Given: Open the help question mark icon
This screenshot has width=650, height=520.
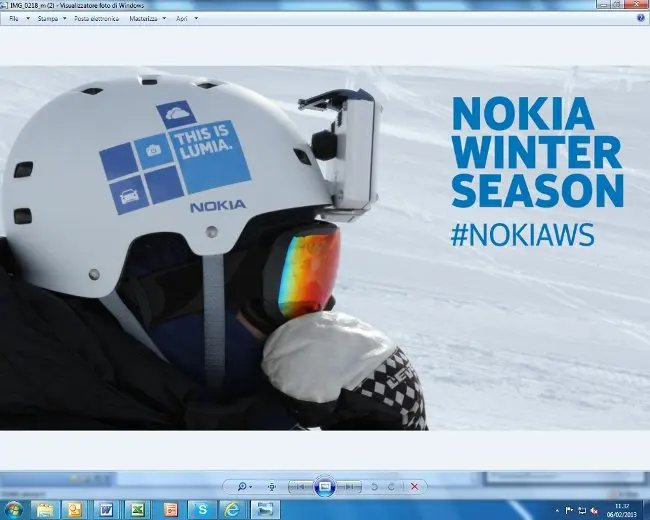Looking at the screenshot, I should tap(641, 18).
